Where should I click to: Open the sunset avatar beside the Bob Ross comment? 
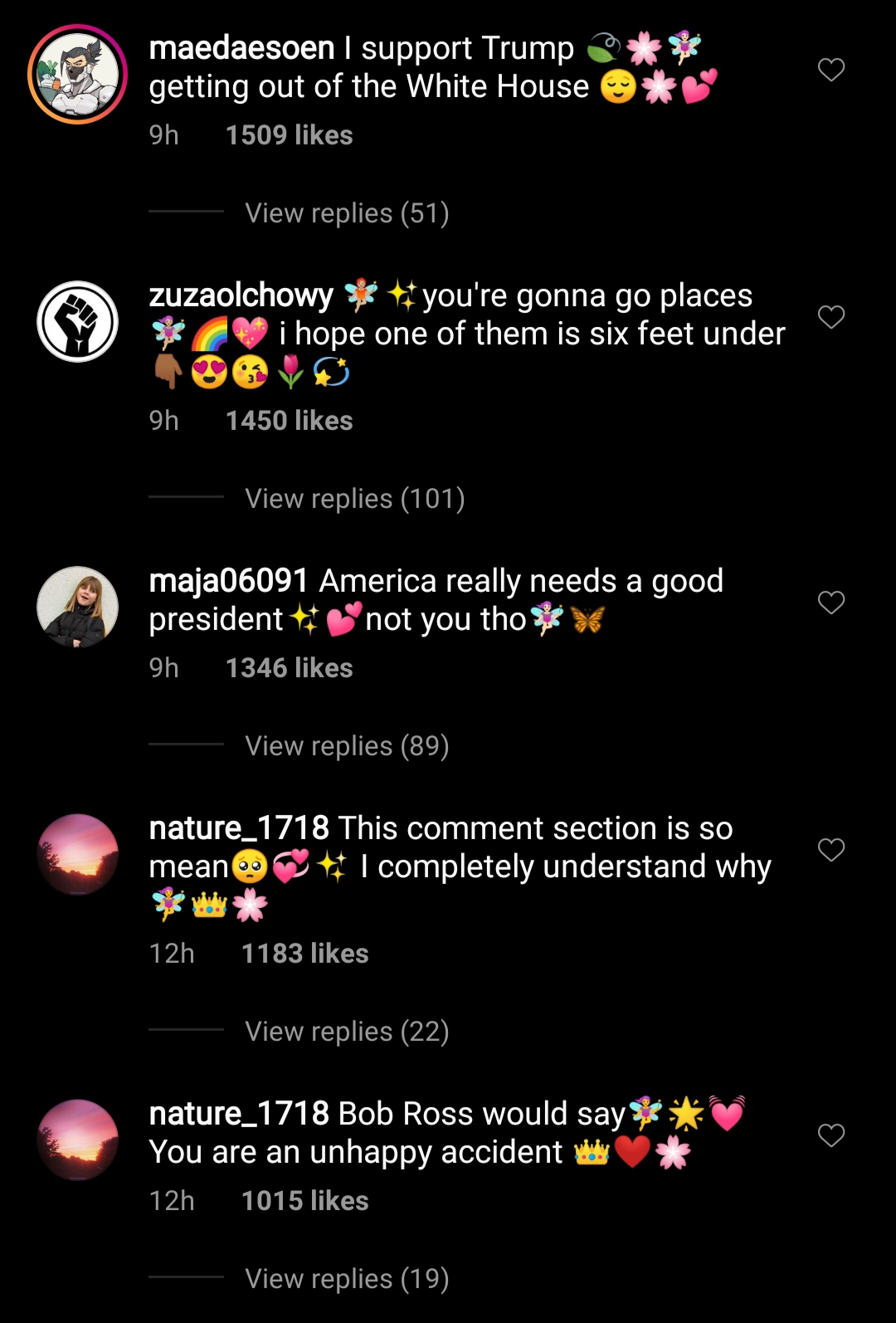point(77,1140)
